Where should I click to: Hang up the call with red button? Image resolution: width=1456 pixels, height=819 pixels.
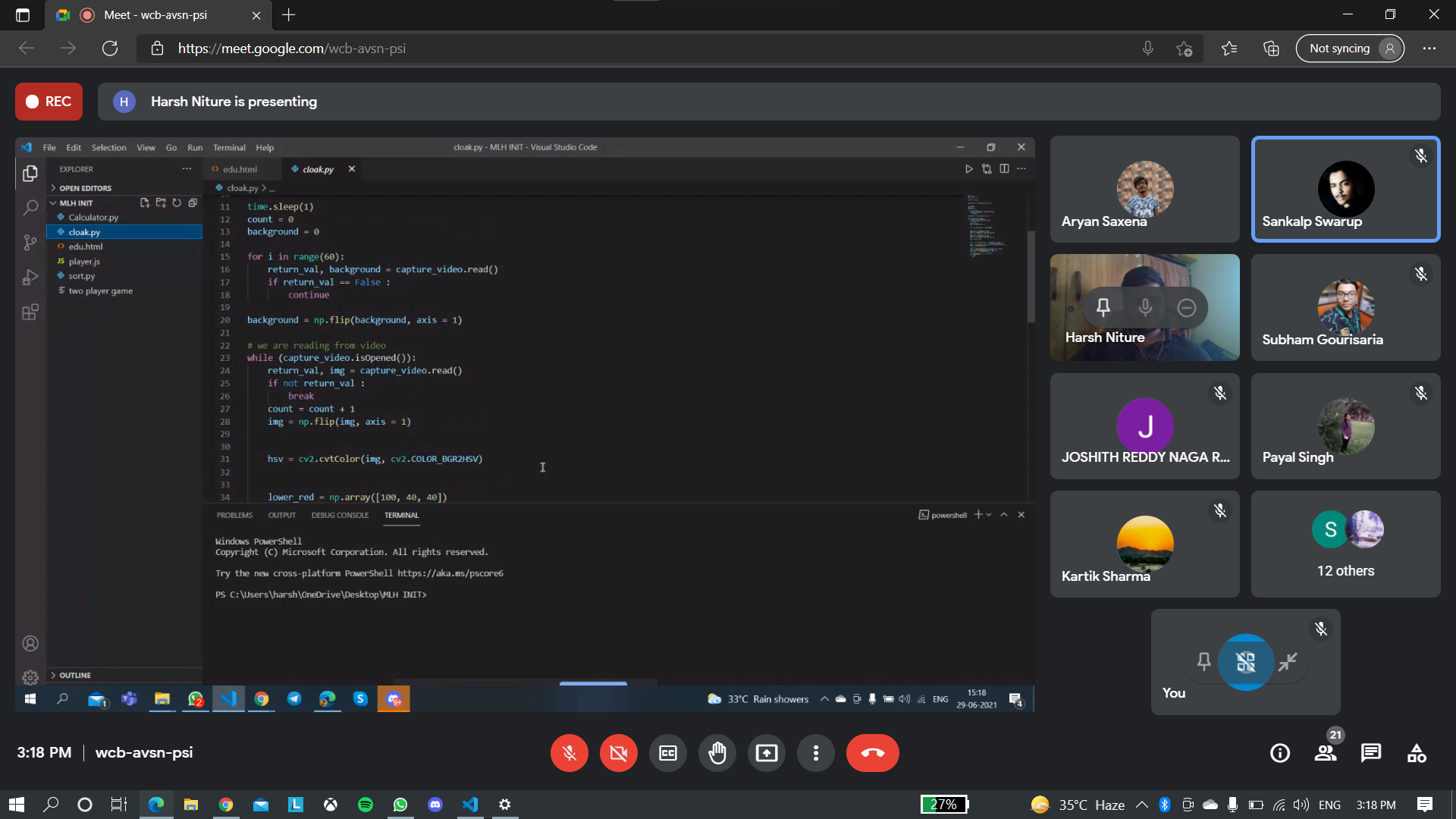tap(872, 753)
